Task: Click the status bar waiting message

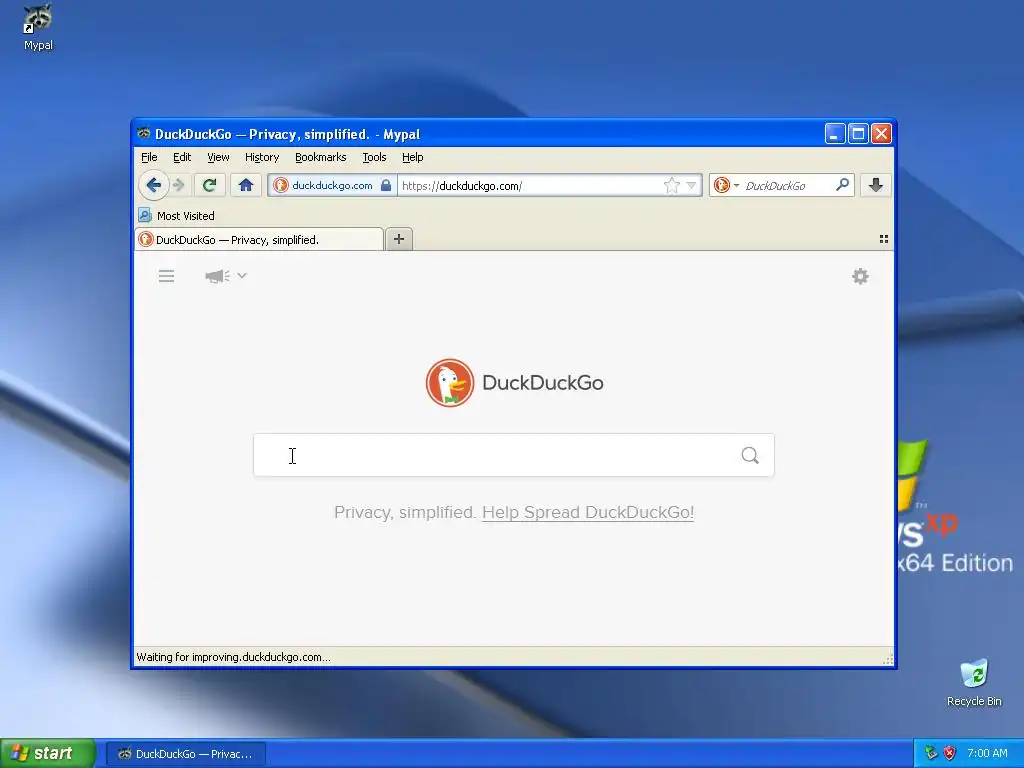Action: pos(233,657)
